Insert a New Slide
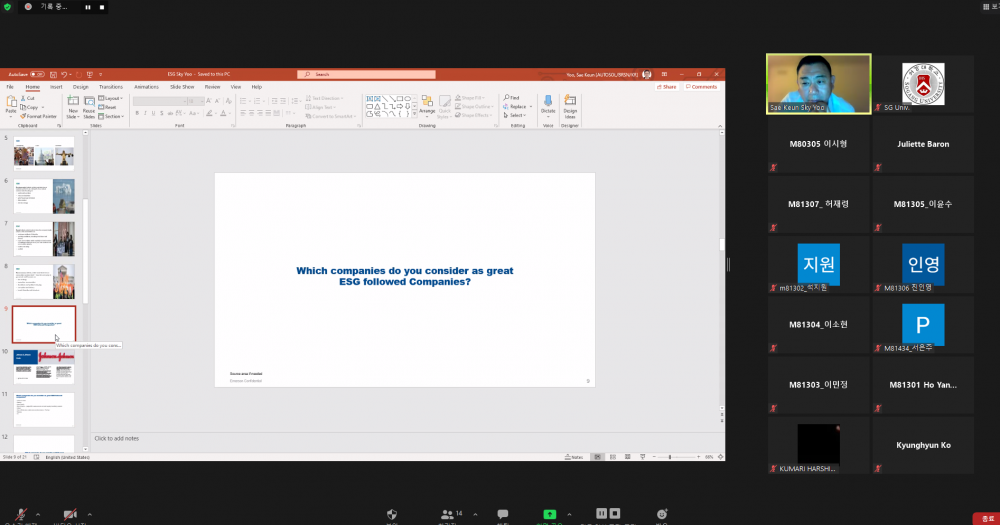This screenshot has width=1000, height=525. [73, 107]
